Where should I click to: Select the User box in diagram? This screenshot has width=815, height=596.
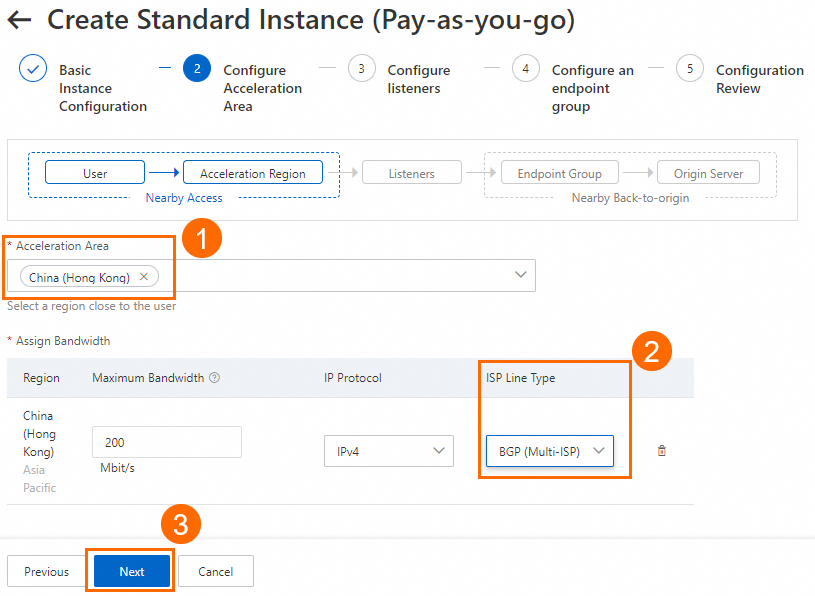[x=95, y=173]
